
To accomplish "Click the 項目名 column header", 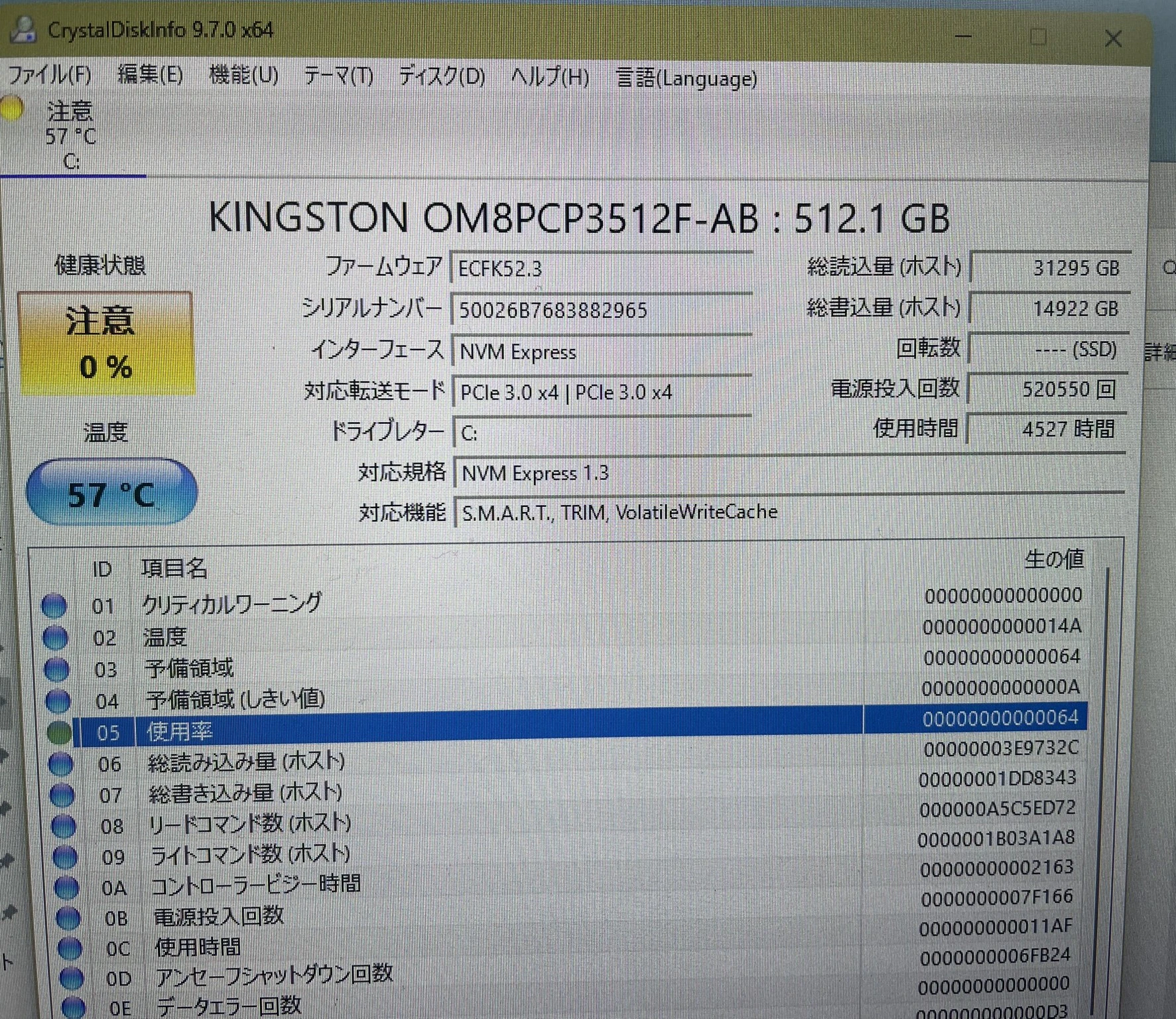I will coord(174,569).
